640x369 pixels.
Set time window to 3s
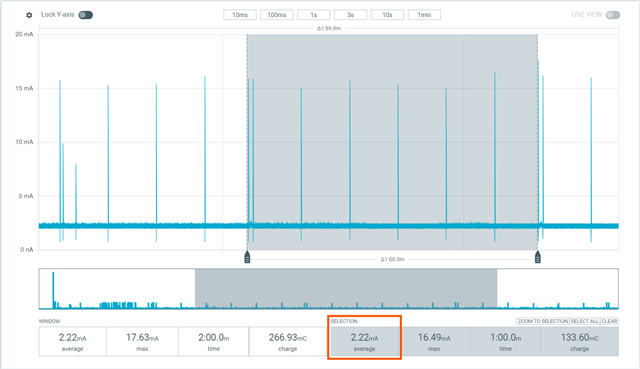[x=350, y=15]
